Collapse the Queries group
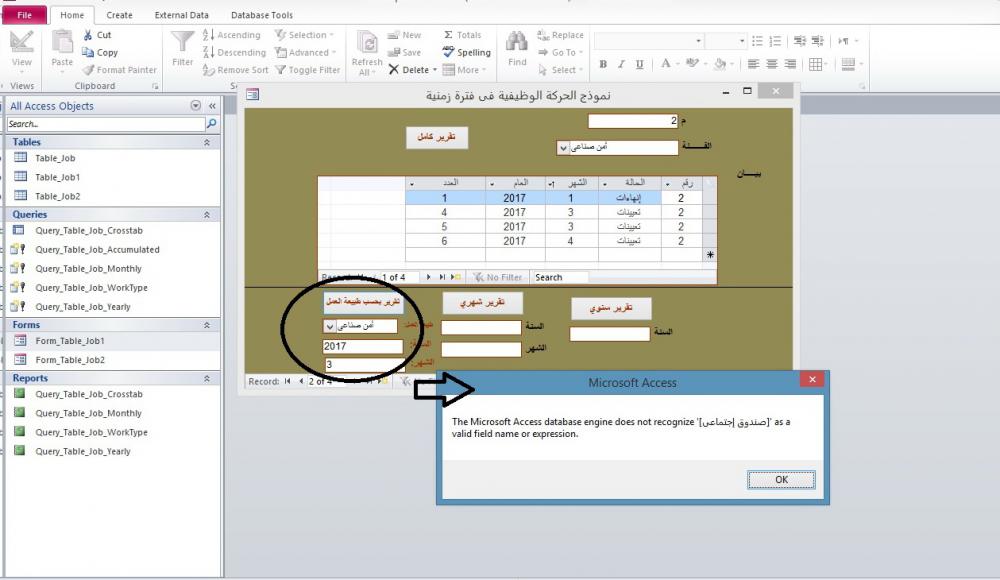This screenshot has width=1000, height=580. 207,214
